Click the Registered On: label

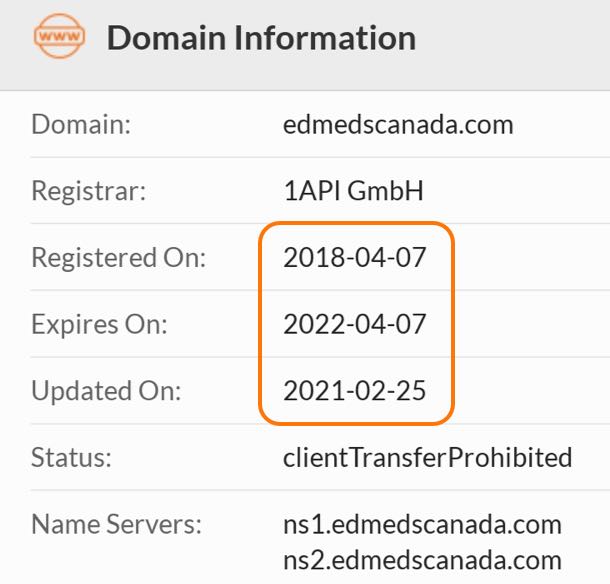[x=119, y=258]
